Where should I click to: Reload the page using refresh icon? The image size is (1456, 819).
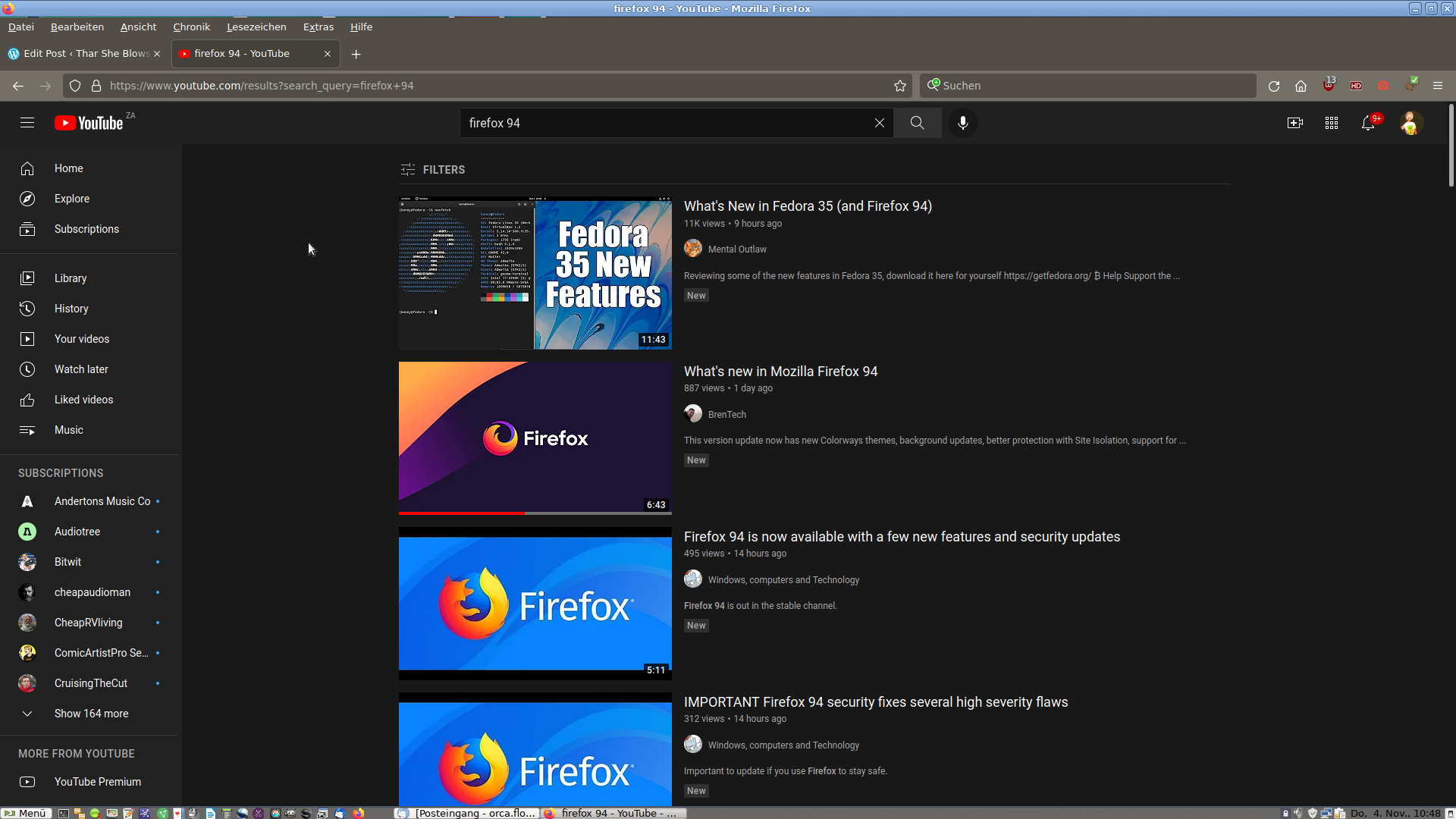[x=1274, y=86]
